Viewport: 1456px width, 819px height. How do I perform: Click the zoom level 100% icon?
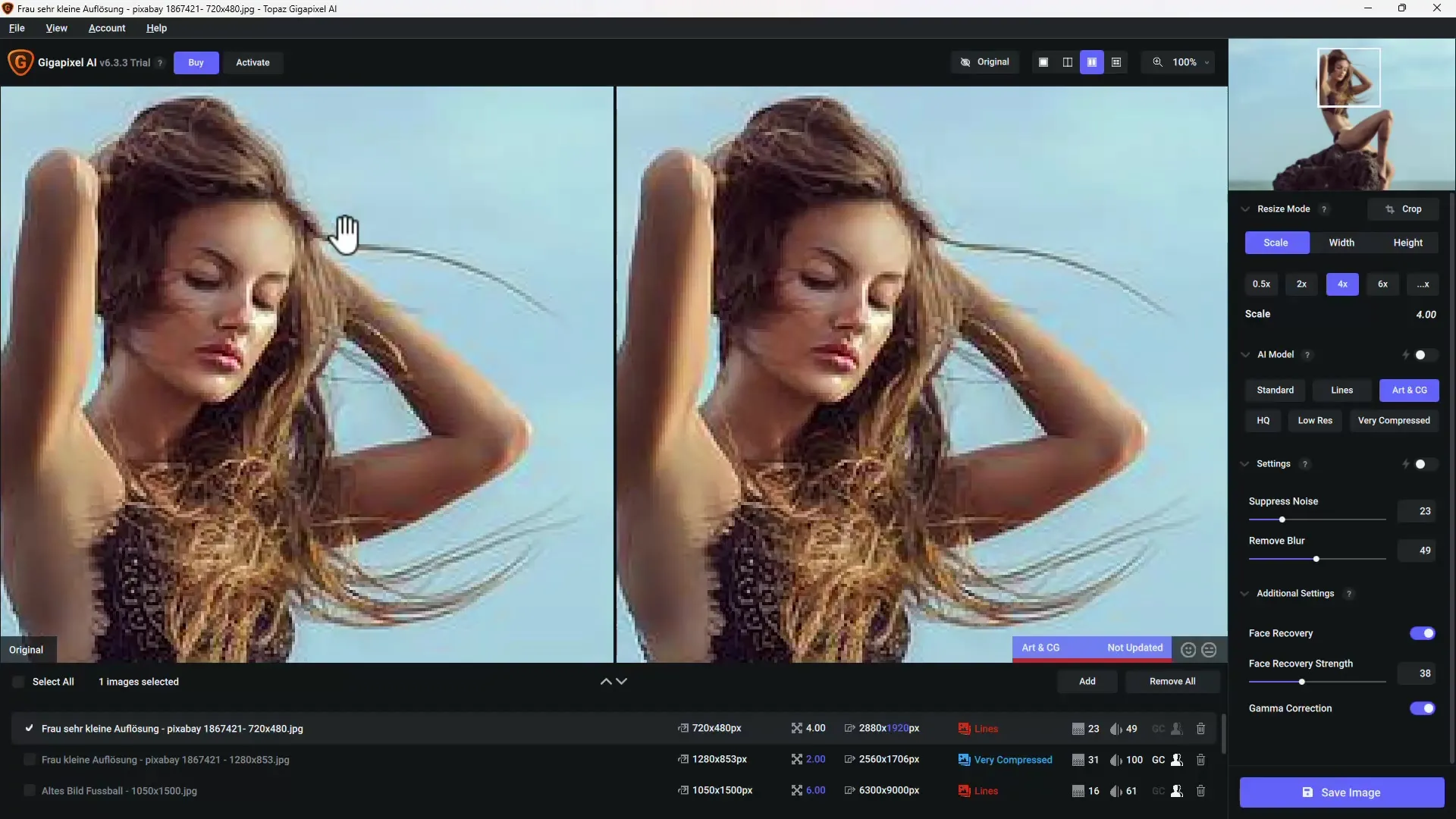1185,62
